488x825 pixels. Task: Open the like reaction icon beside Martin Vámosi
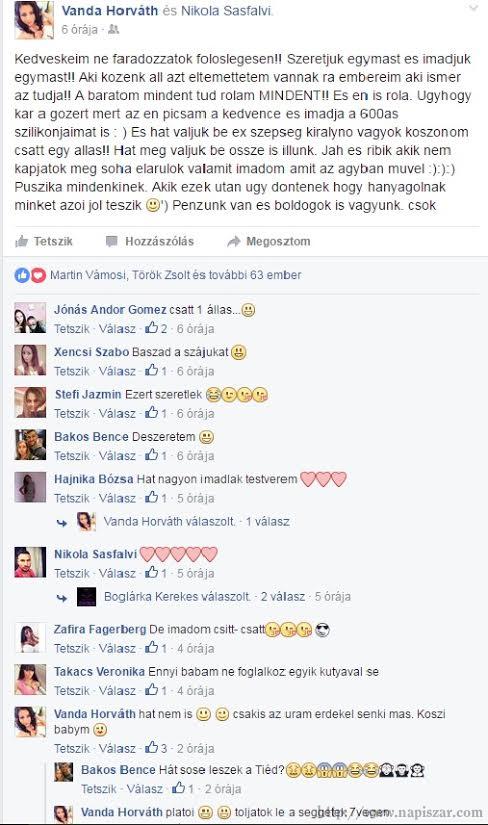click(x=22, y=275)
